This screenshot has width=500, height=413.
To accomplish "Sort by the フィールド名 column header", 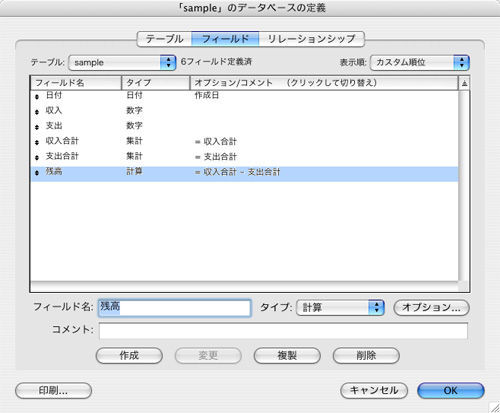I will click(76, 83).
